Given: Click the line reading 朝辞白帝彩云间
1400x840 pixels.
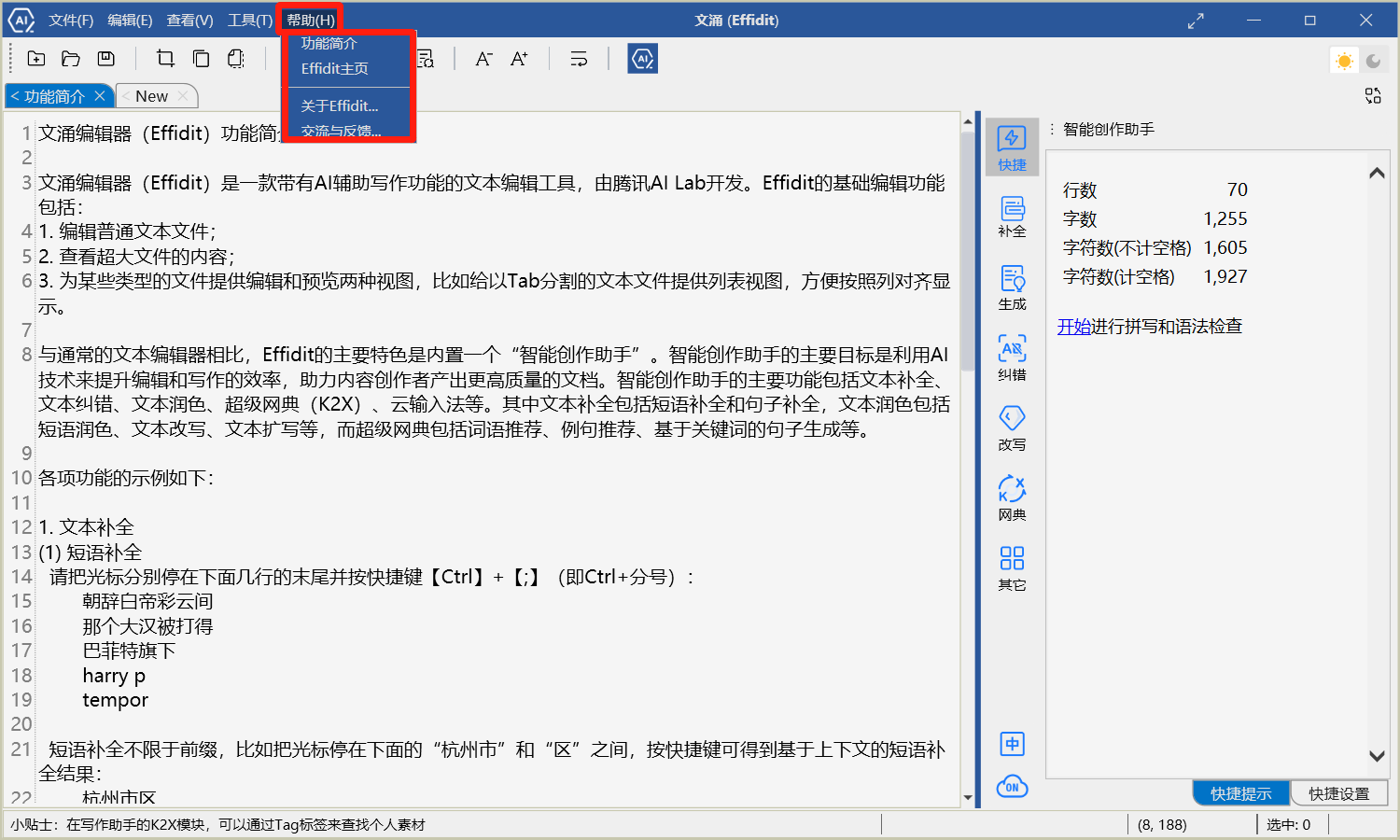Looking at the screenshot, I should 147,601.
